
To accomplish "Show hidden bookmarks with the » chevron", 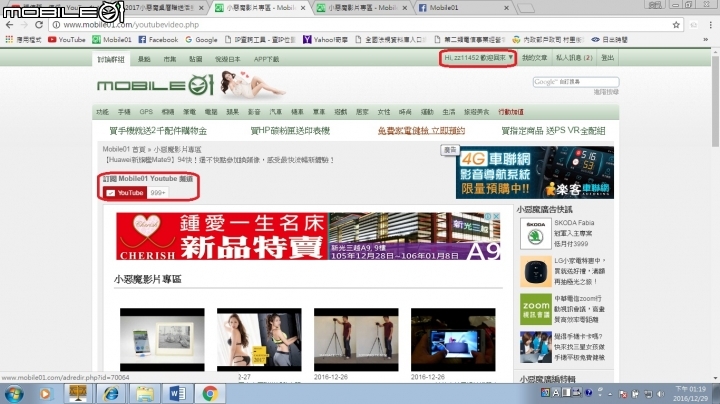I will (705, 39).
